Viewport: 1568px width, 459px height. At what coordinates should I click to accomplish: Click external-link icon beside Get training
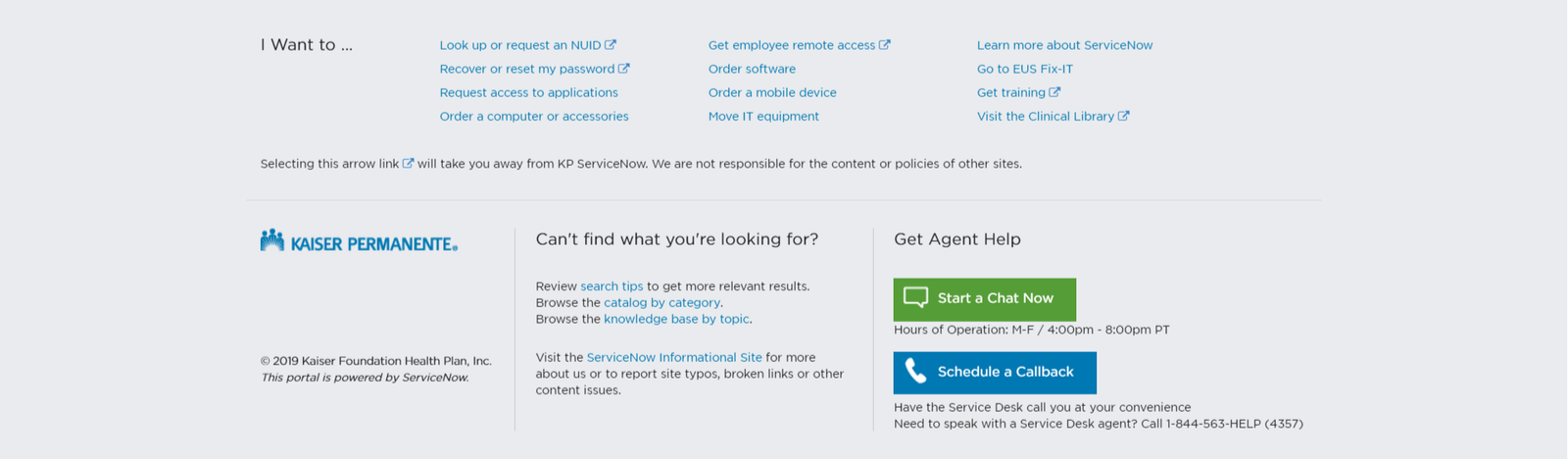point(1054,92)
